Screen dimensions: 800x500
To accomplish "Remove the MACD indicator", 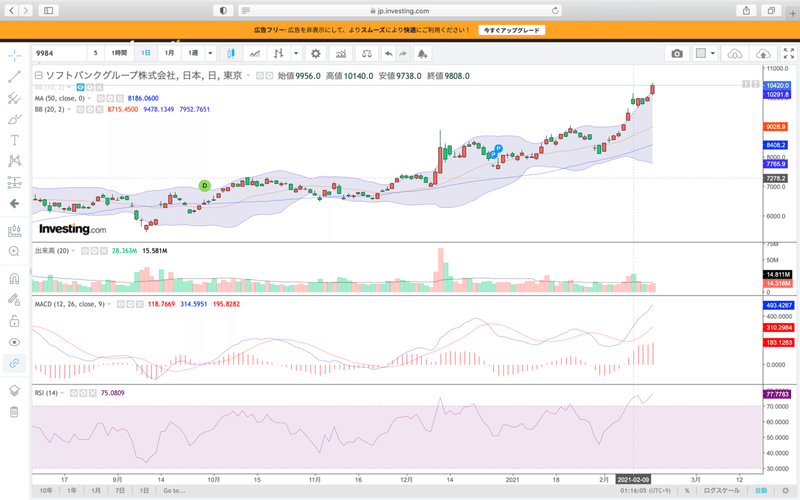I will [x=139, y=304].
